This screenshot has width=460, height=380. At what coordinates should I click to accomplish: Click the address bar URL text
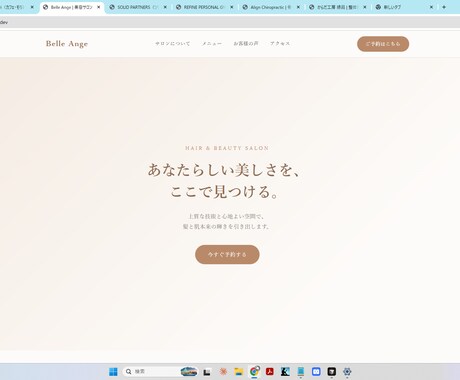[4, 22]
